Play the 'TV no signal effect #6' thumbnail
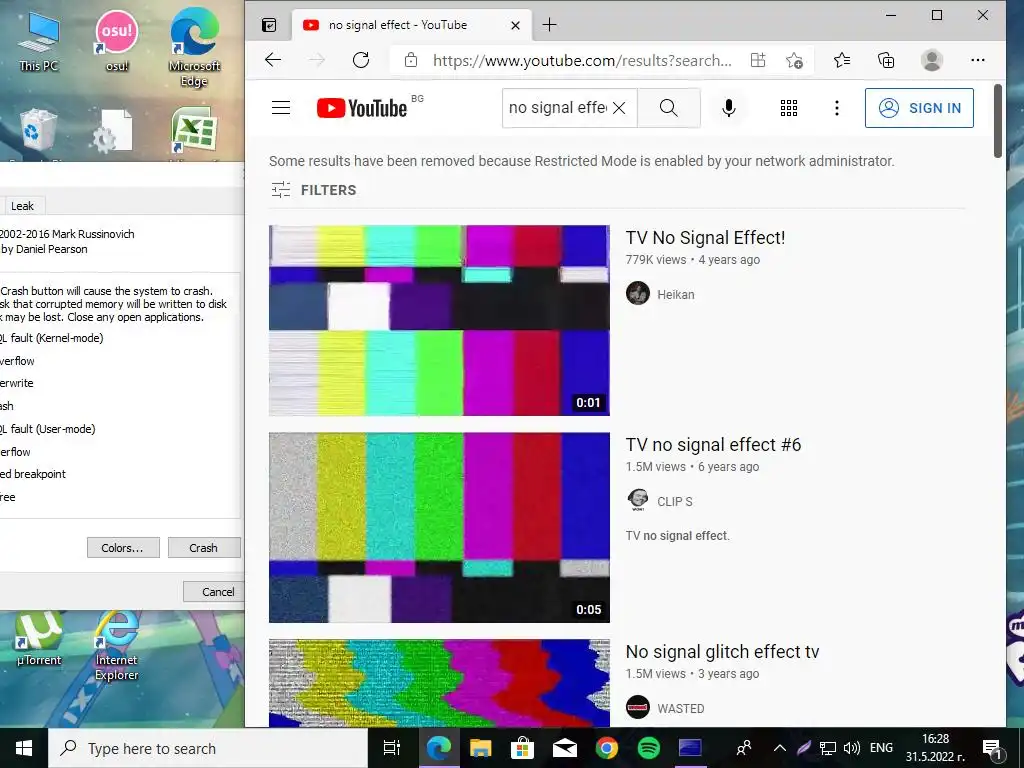Image resolution: width=1024 pixels, height=768 pixels. point(440,527)
